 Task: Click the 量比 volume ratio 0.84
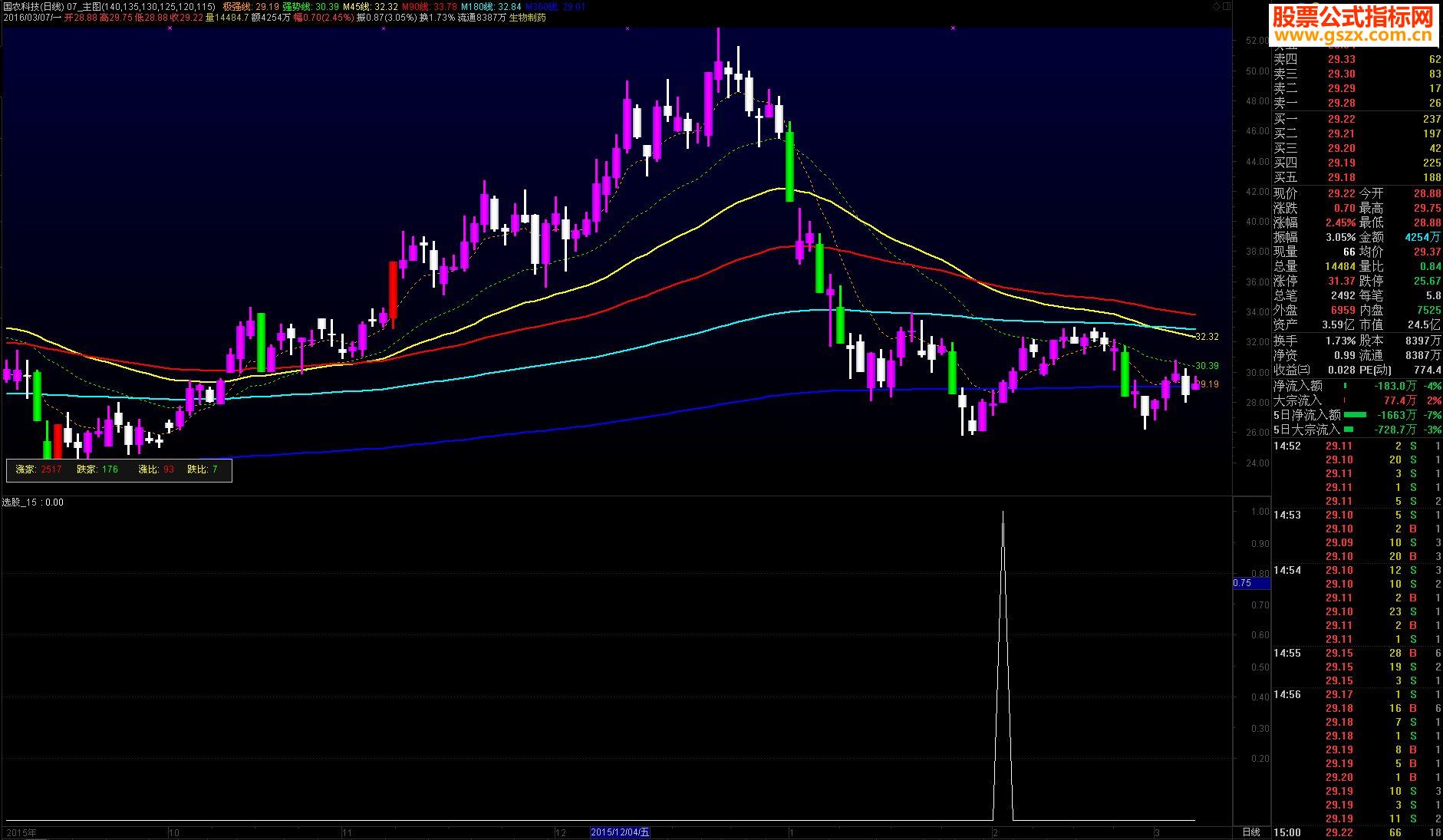(1431, 266)
